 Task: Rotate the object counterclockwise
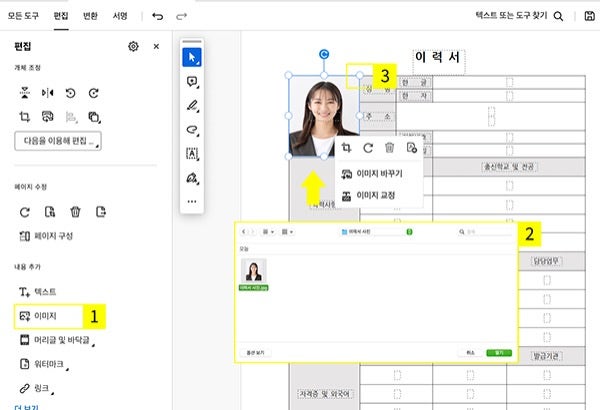[x=70, y=93]
